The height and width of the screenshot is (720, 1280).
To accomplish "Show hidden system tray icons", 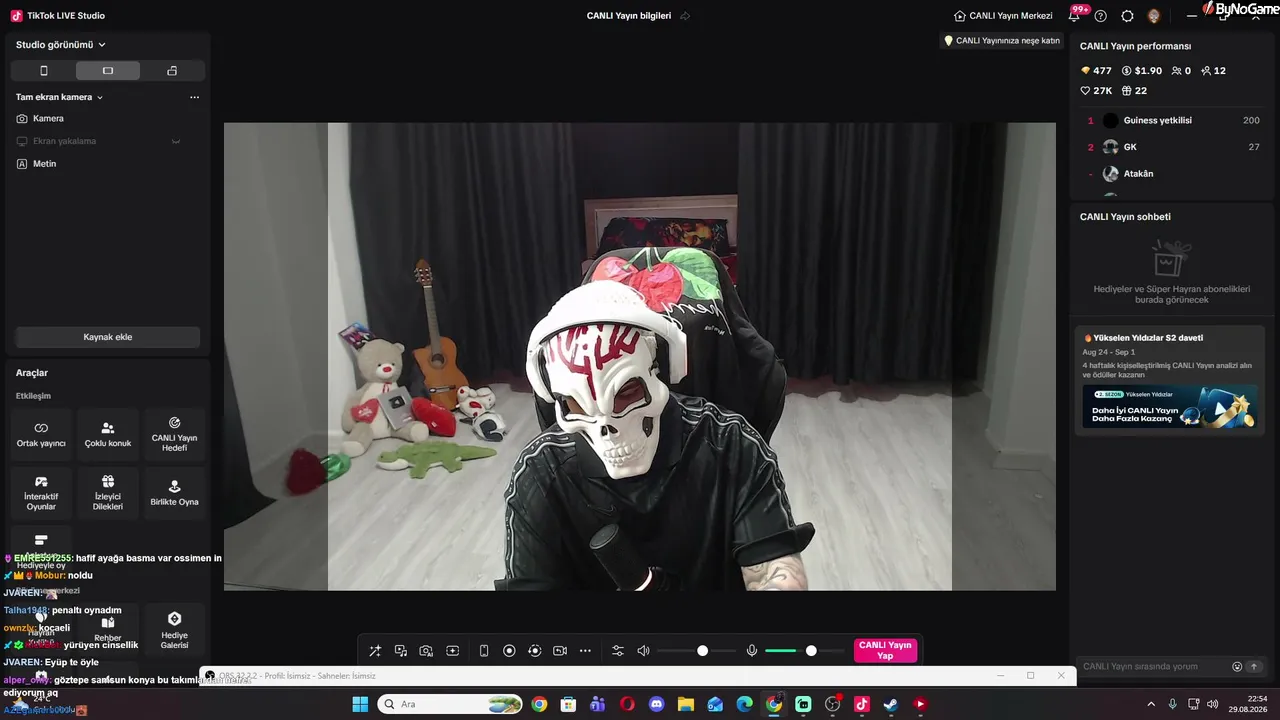I will pos(1151,704).
